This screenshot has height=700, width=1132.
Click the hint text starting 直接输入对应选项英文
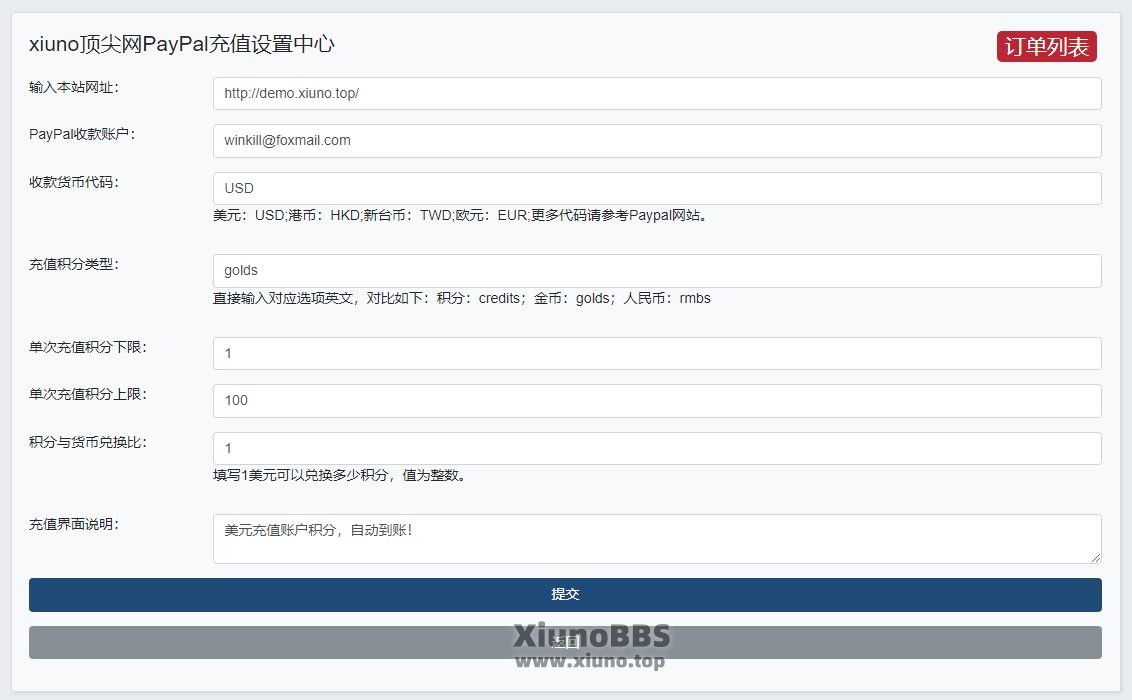(x=462, y=298)
